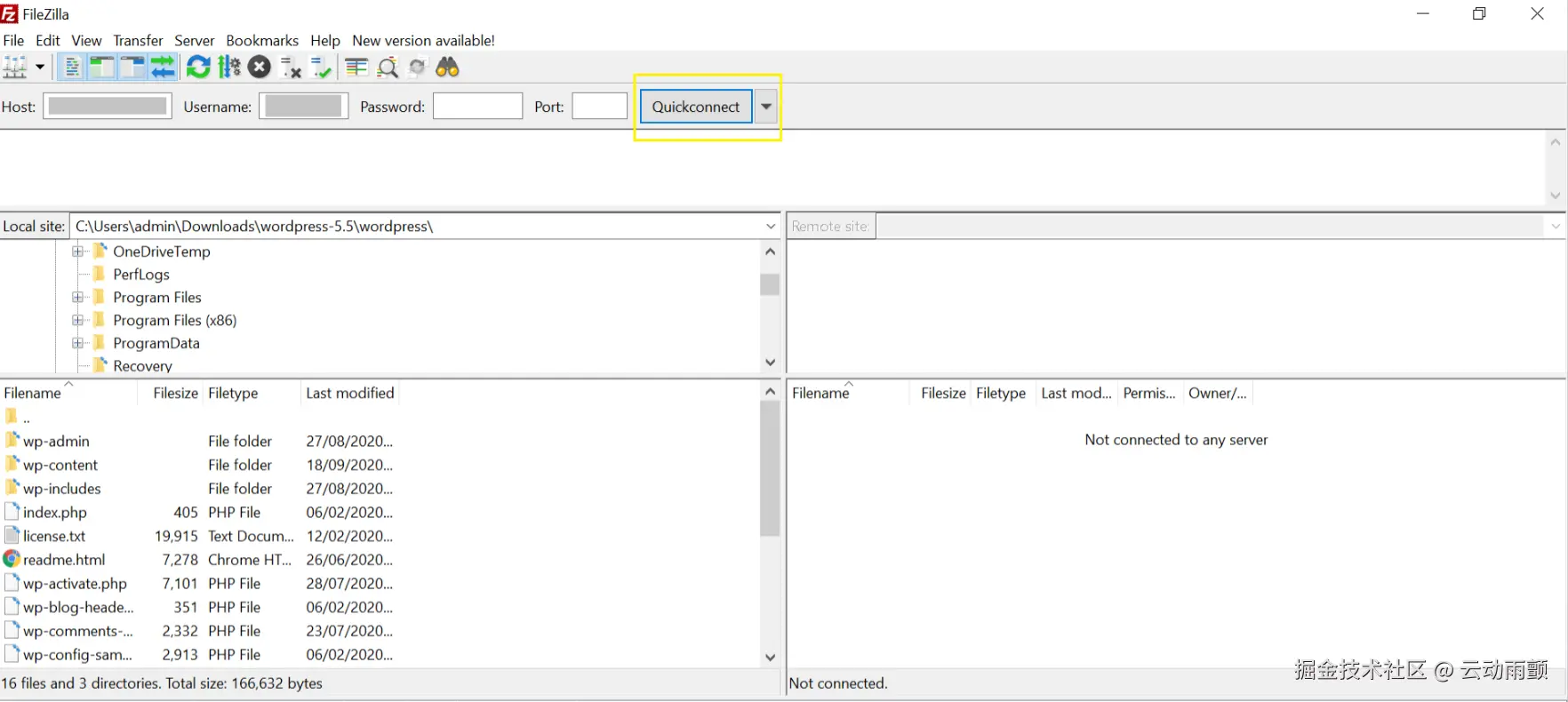Toggle synchronized browsing
This screenshot has width=1568, height=702.
click(418, 68)
